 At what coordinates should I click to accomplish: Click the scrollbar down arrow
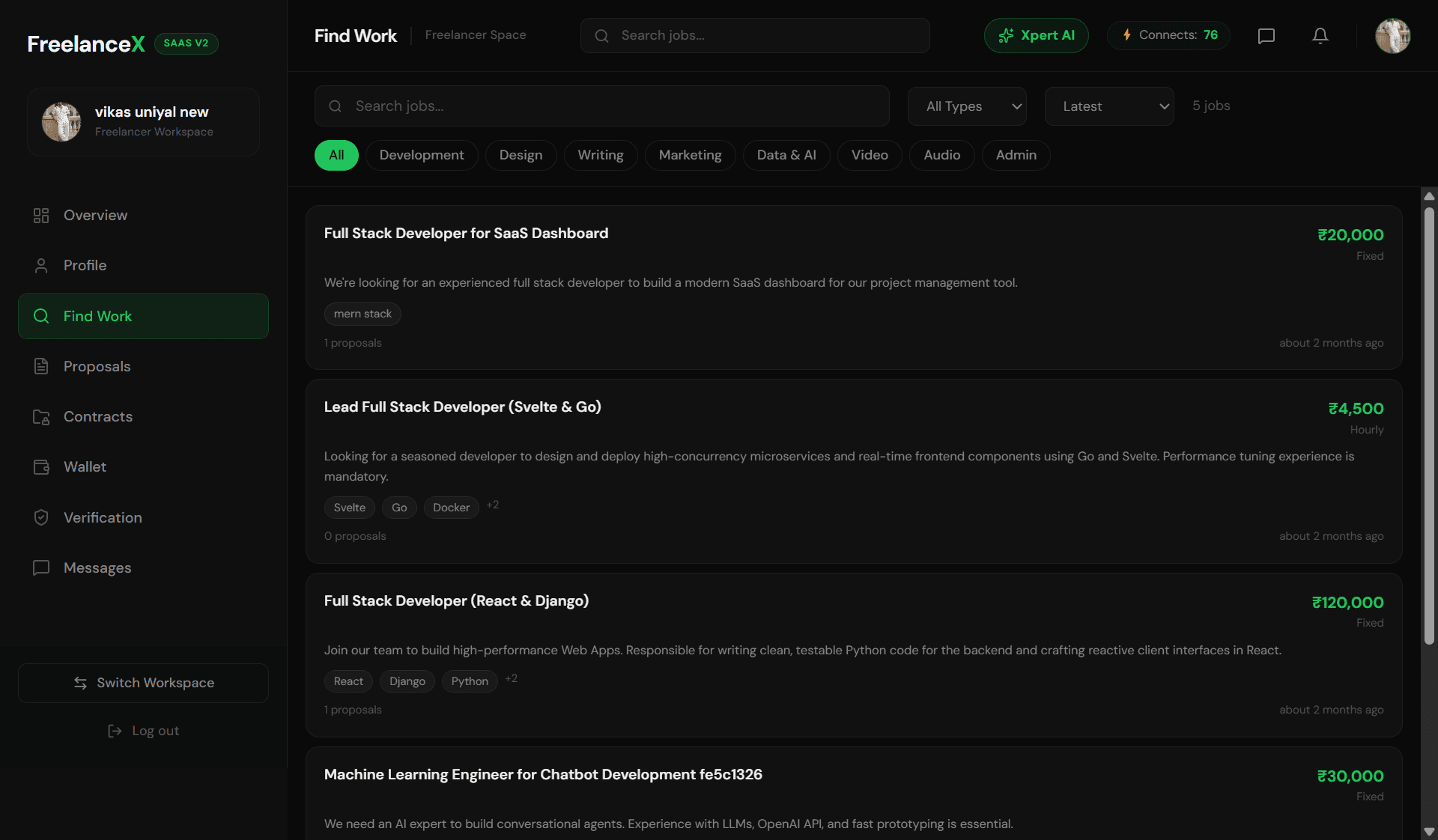1429,832
